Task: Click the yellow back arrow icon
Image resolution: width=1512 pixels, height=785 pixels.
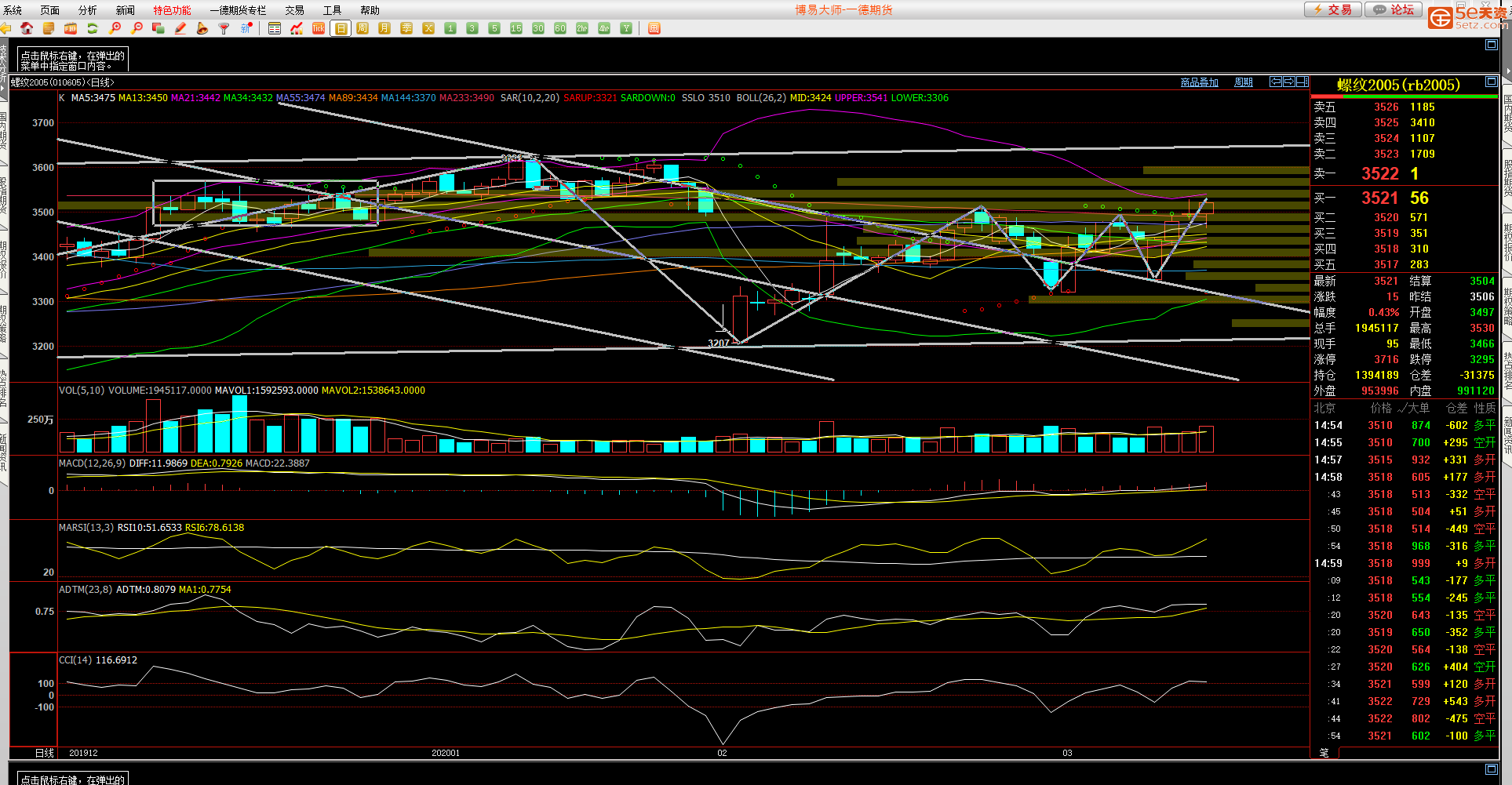Action: click(x=5, y=28)
